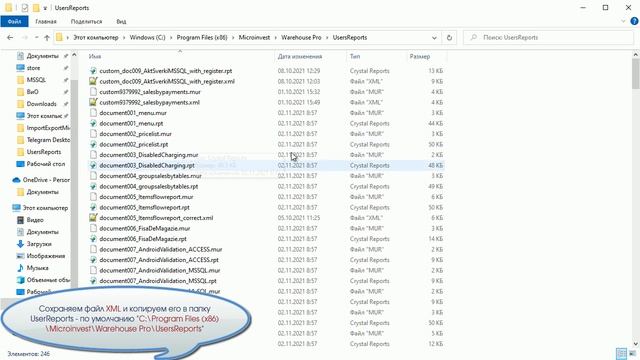This screenshot has width=640, height=360.
Task: Go to Program Files (x86) breadcrumb
Action: pyautogui.click(x=202, y=38)
